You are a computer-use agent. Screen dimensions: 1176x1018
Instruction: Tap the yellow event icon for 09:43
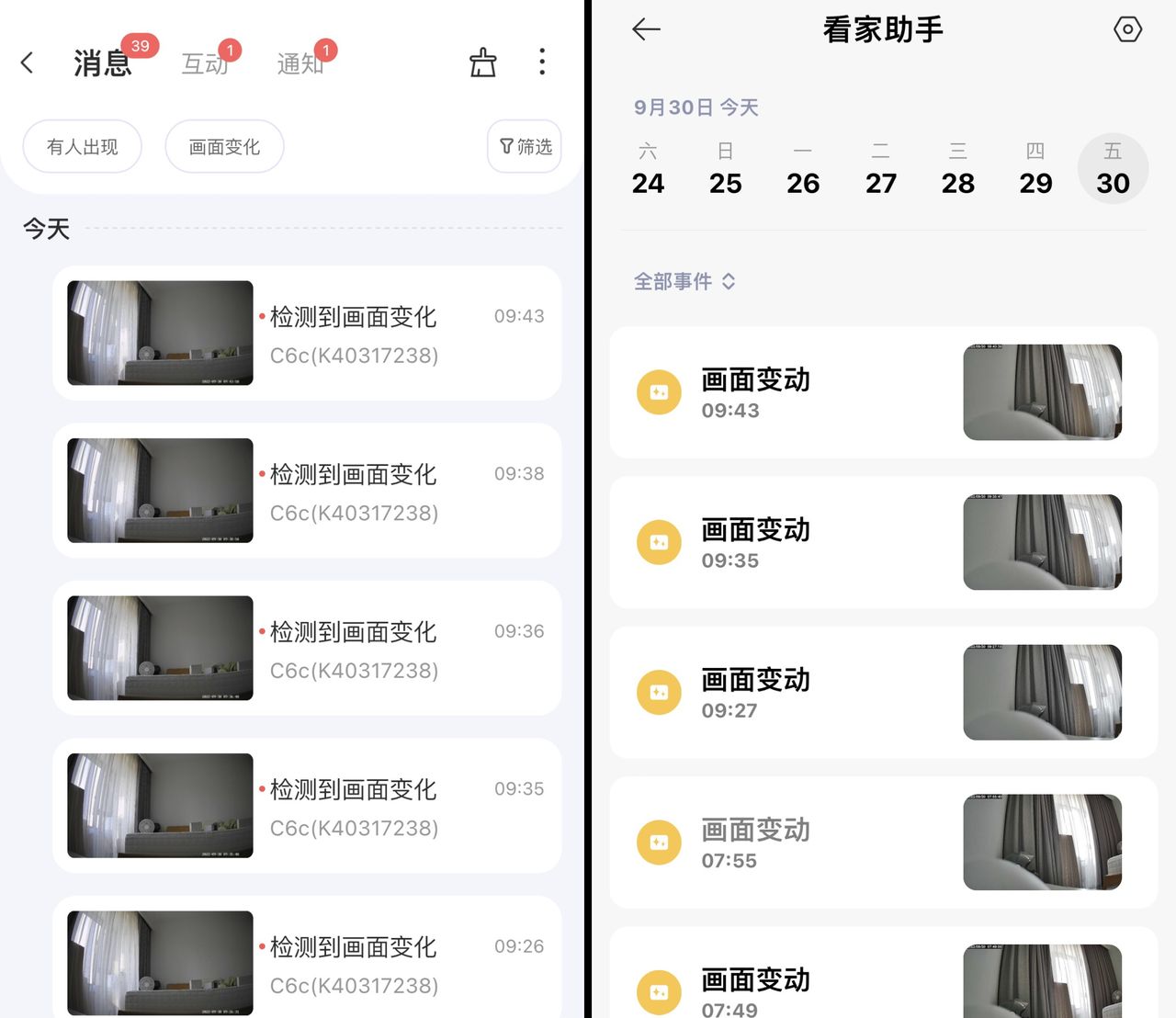[x=659, y=392]
